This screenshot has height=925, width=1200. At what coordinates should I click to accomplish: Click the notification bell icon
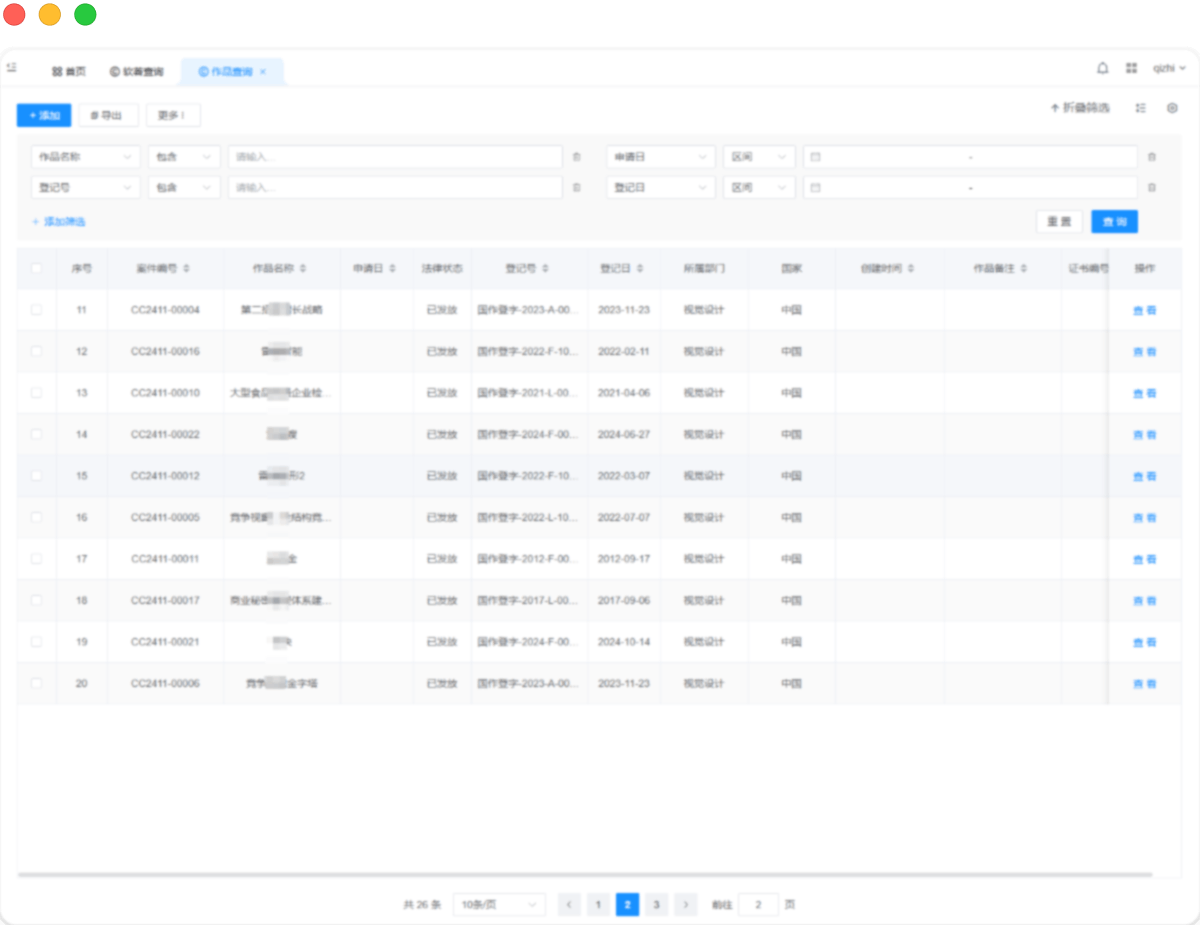click(x=1103, y=68)
